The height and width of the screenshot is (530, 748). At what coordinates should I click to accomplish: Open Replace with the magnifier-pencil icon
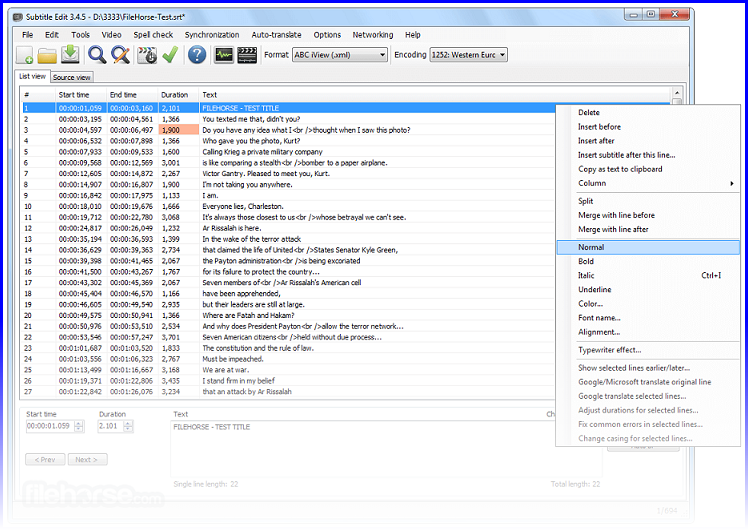pos(121,55)
